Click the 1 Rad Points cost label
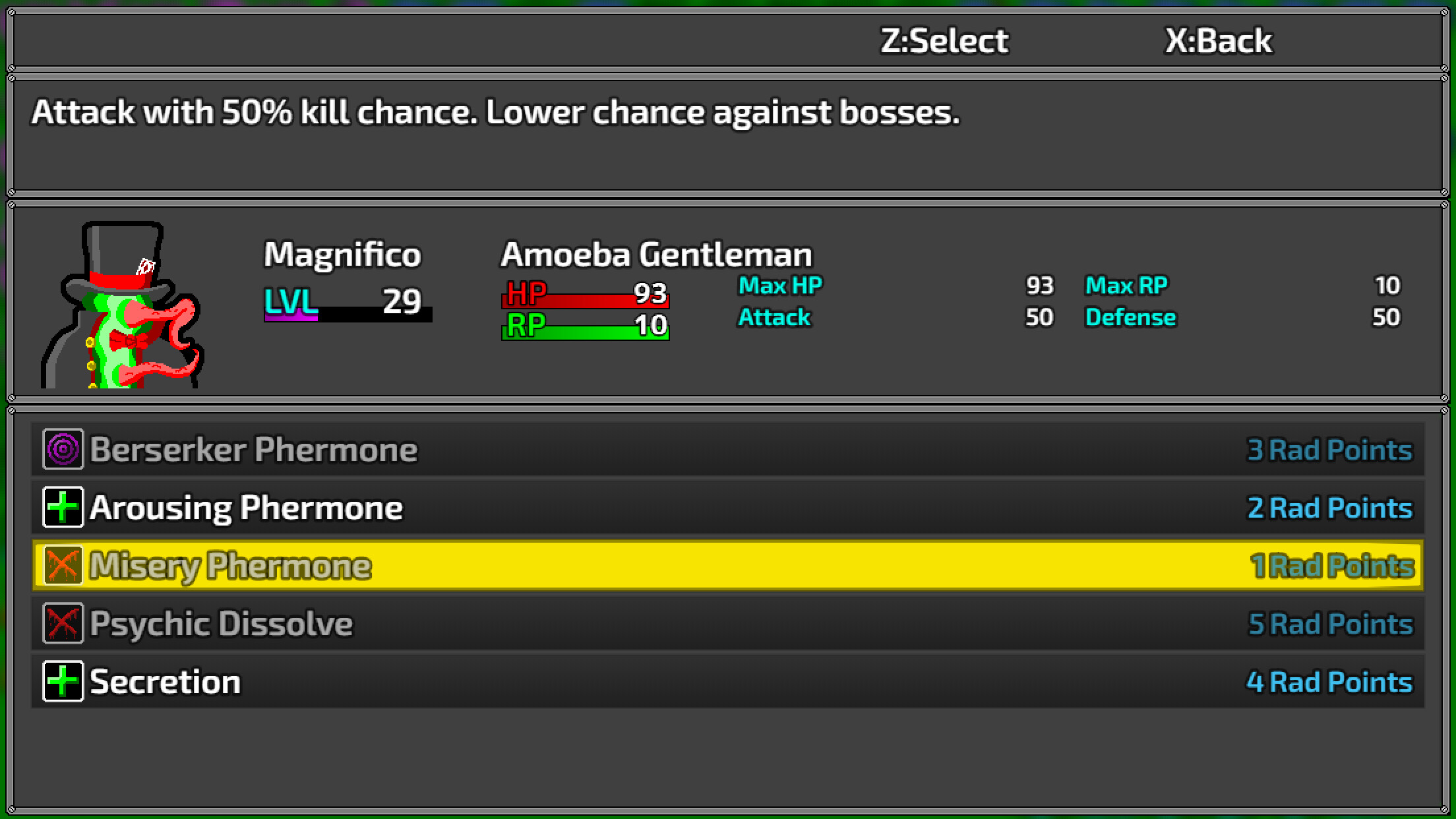The width and height of the screenshot is (1456, 819). 1330,565
